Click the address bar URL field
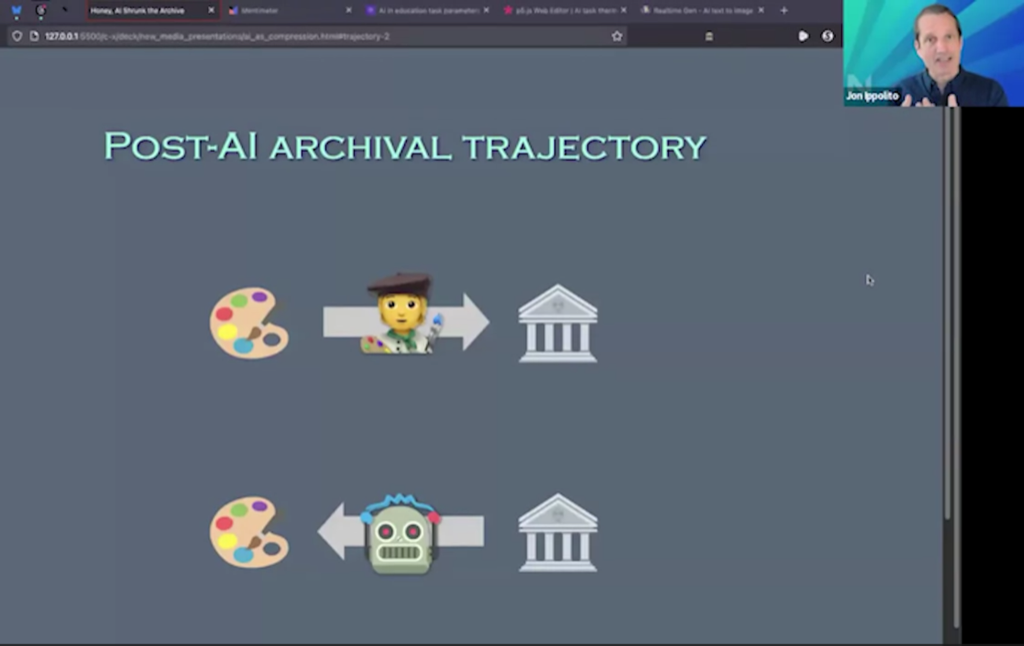The width and height of the screenshot is (1024, 646). (300, 36)
